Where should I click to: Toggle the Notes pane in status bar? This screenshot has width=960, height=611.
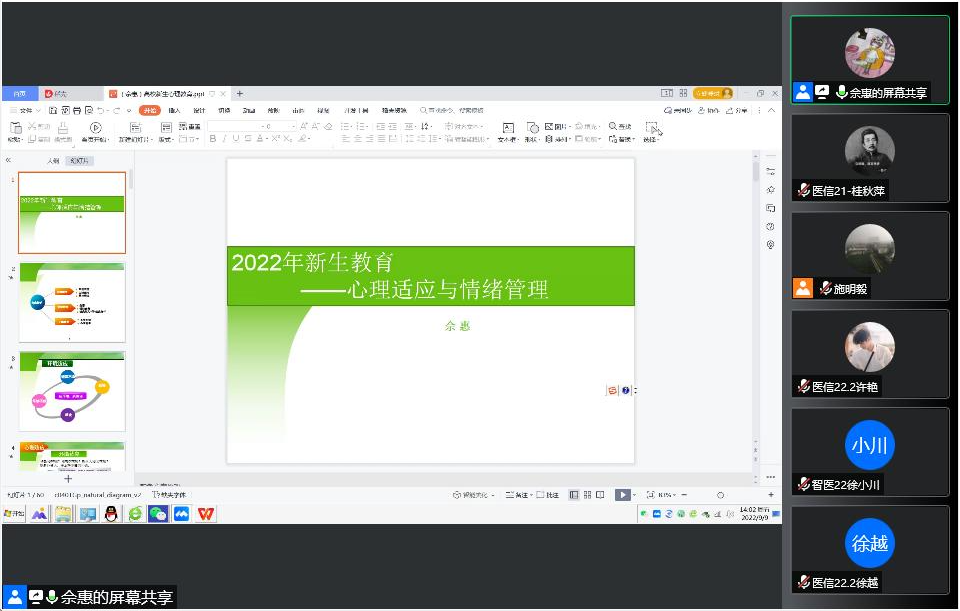(x=518, y=495)
